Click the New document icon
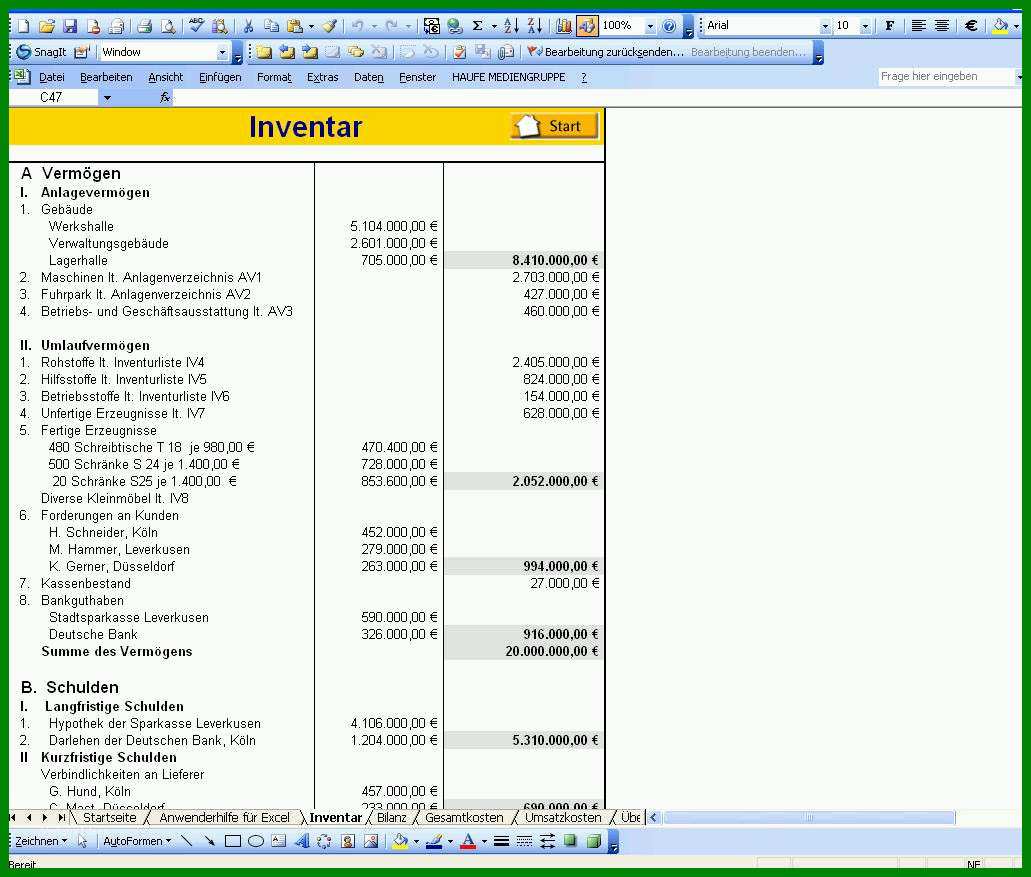The image size is (1031, 877). (24, 26)
